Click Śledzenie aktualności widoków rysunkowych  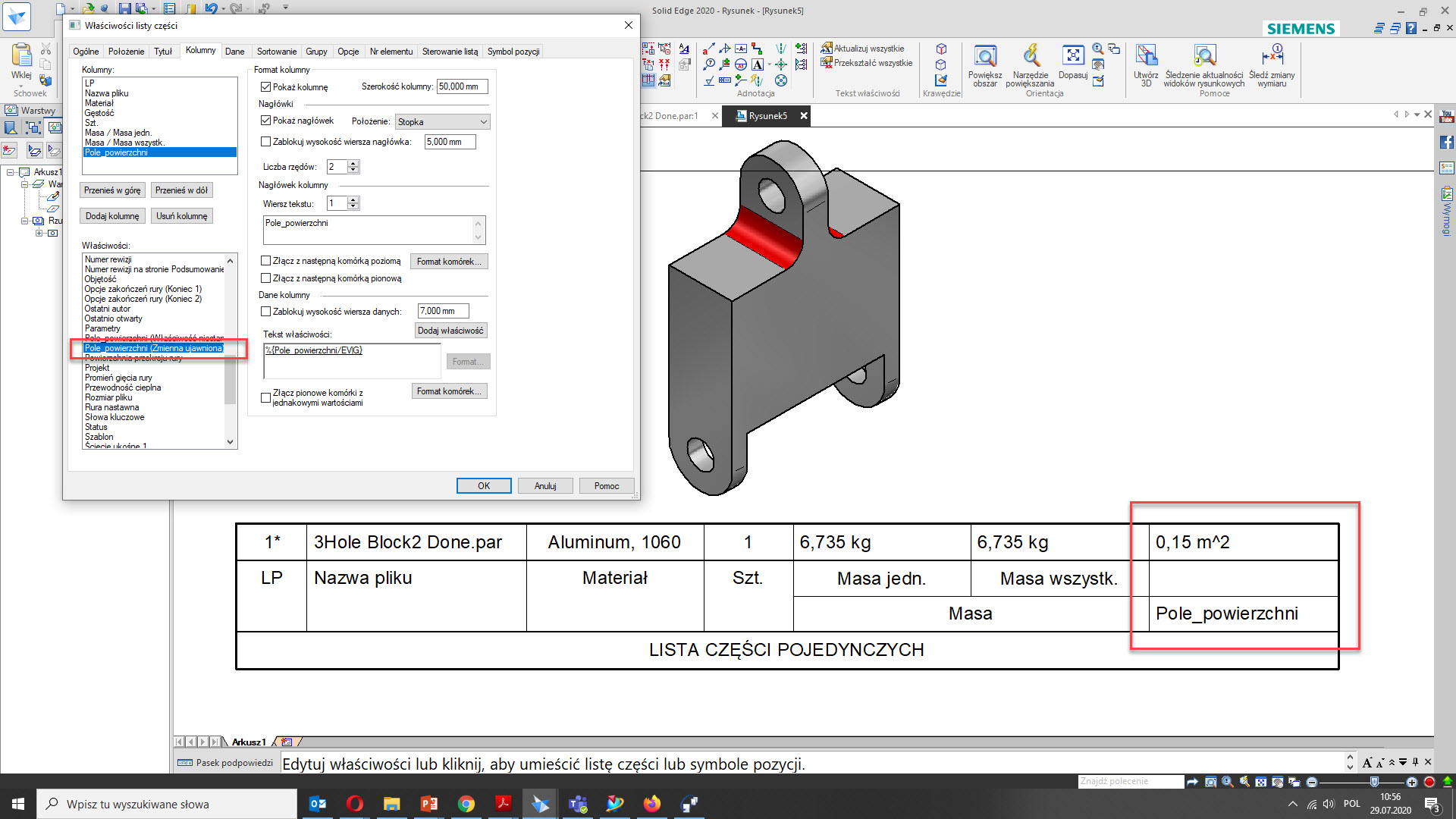click(x=1204, y=65)
